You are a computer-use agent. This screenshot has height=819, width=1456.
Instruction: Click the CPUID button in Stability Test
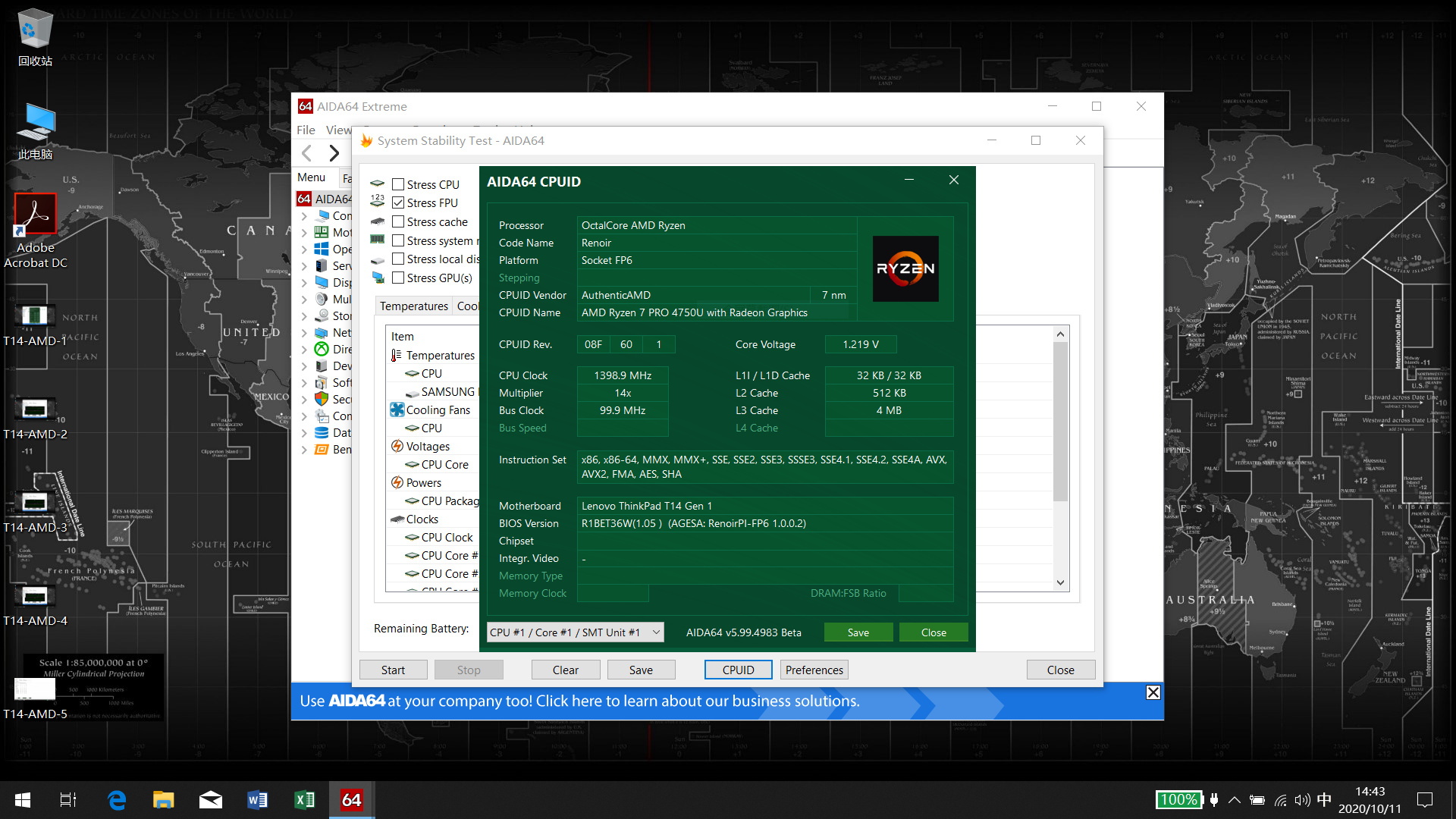(738, 670)
